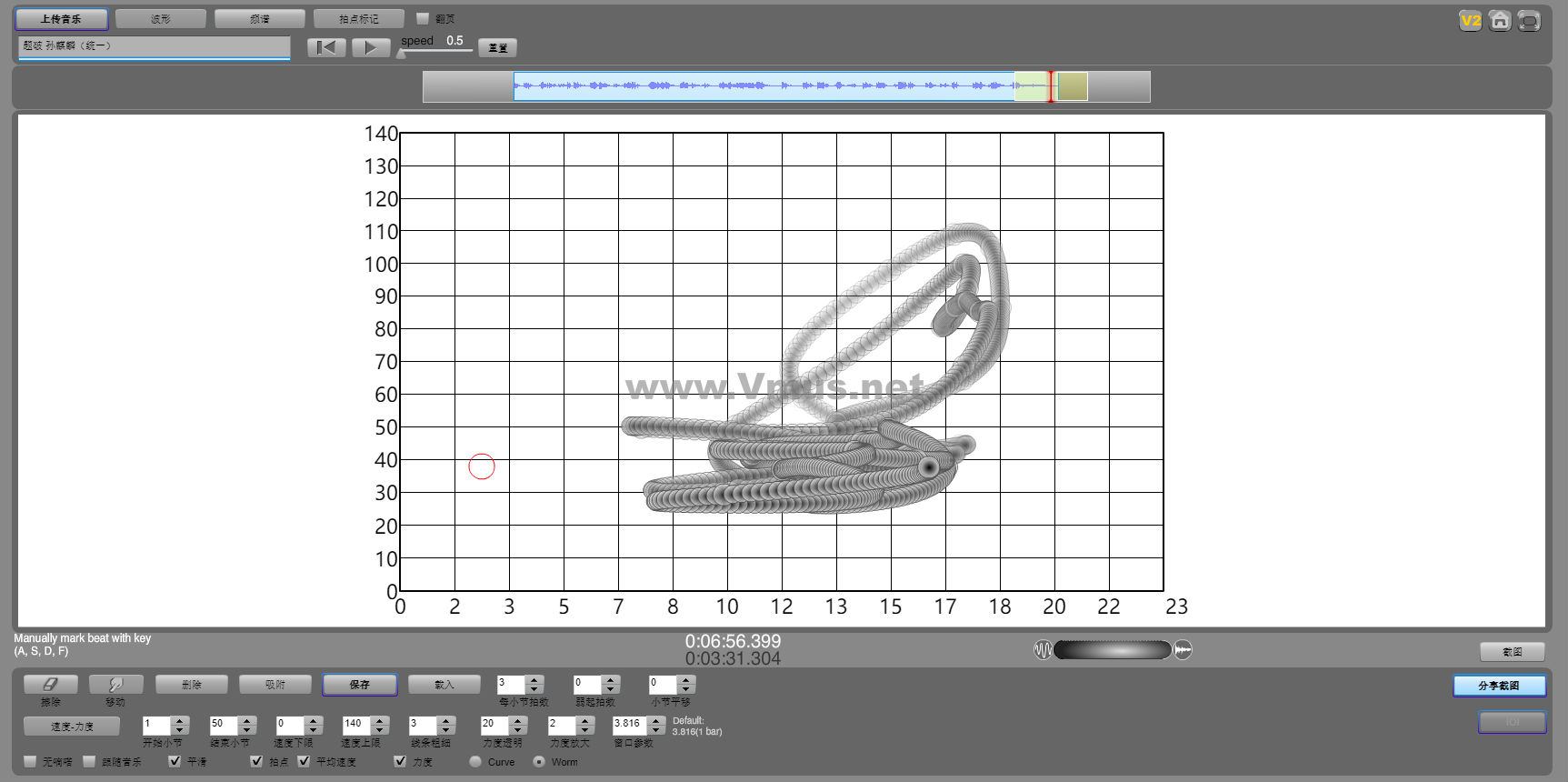This screenshot has height=782, width=1568.
Task: Switch to the 频谱 spectrum view
Action: (260, 19)
